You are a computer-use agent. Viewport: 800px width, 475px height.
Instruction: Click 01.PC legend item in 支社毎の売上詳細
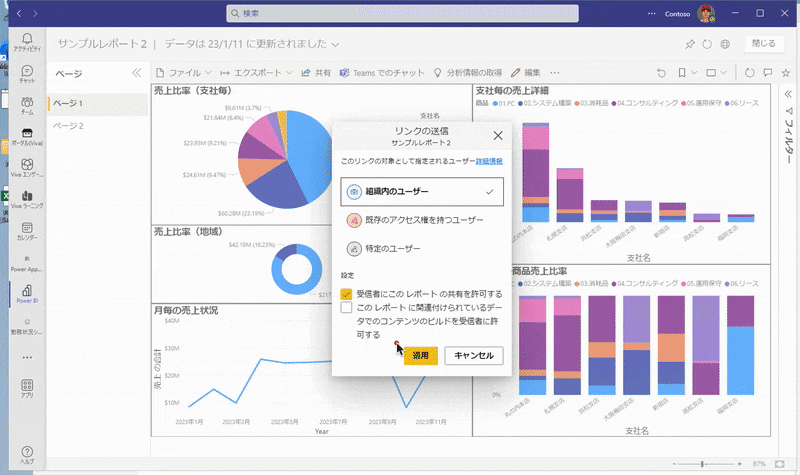[x=504, y=103]
